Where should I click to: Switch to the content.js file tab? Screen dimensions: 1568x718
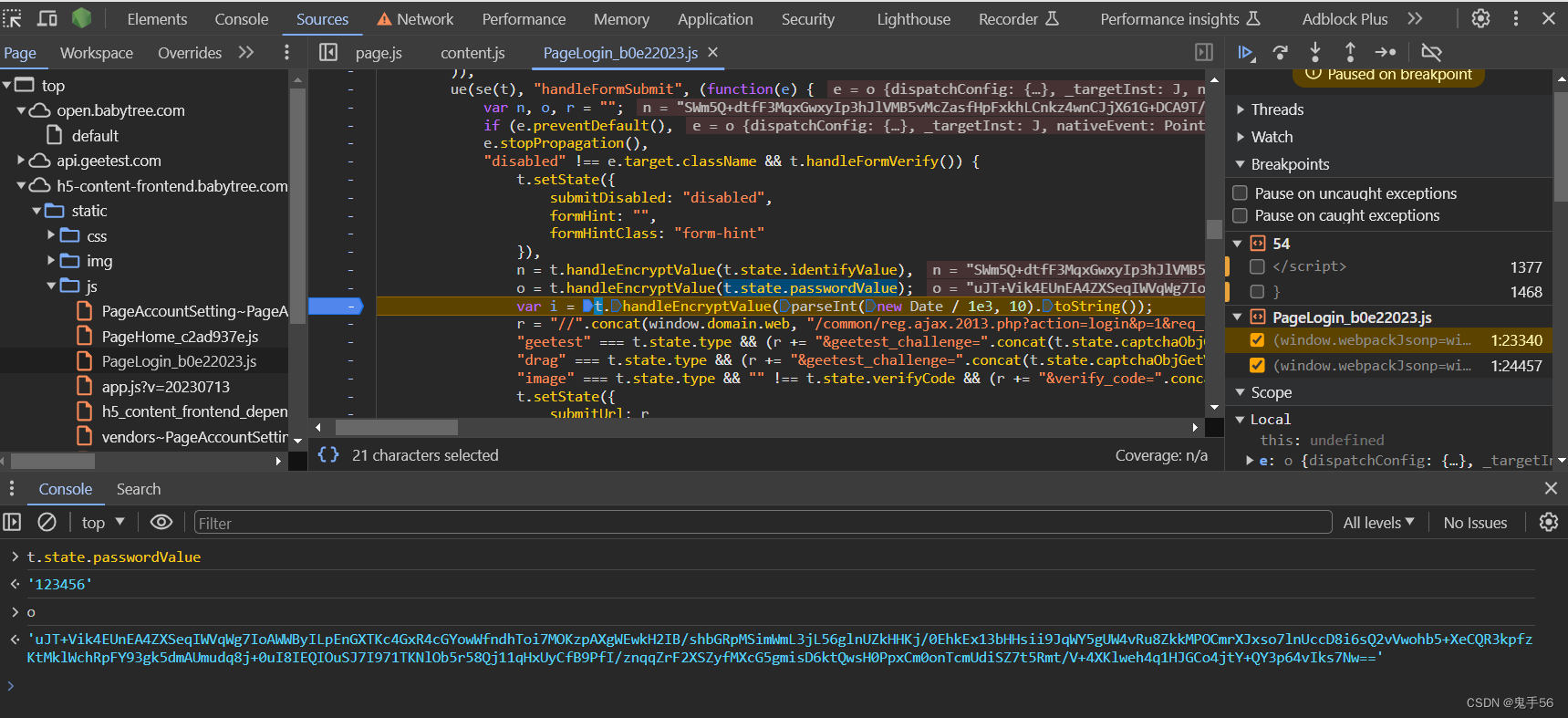click(472, 53)
